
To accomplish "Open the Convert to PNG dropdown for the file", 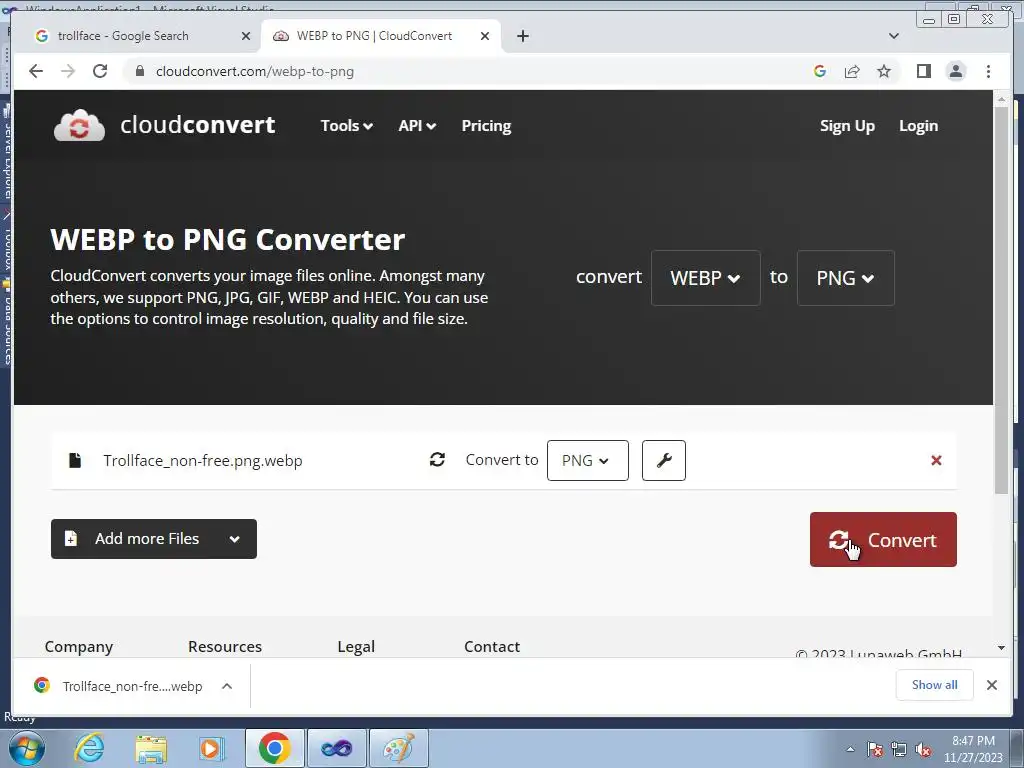I will 587,460.
